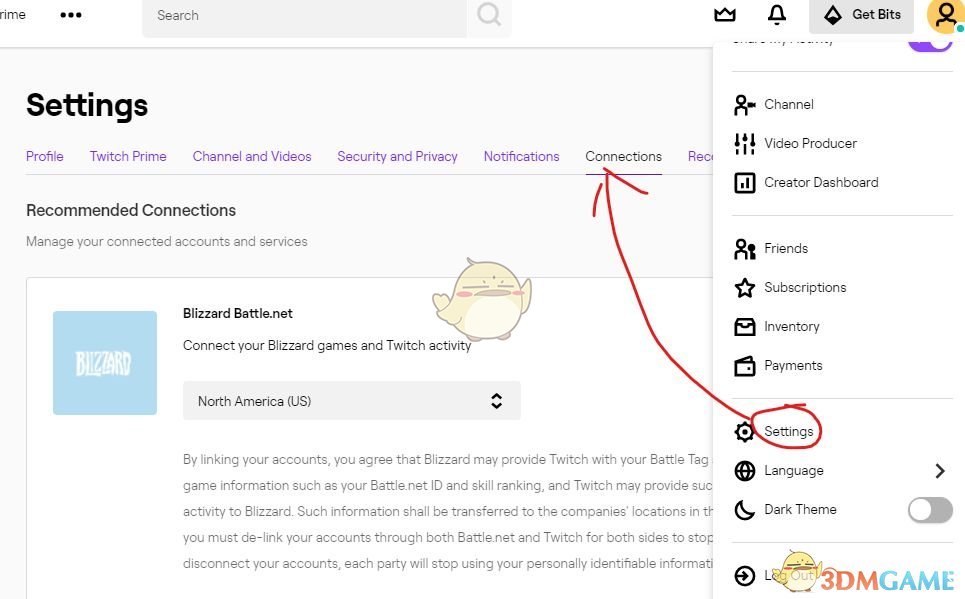Click the Creator Dashboard chart icon

click(745, 182)
